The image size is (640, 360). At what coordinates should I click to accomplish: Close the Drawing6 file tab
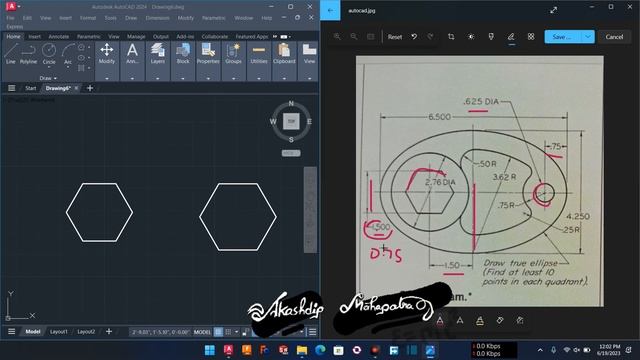76,88
